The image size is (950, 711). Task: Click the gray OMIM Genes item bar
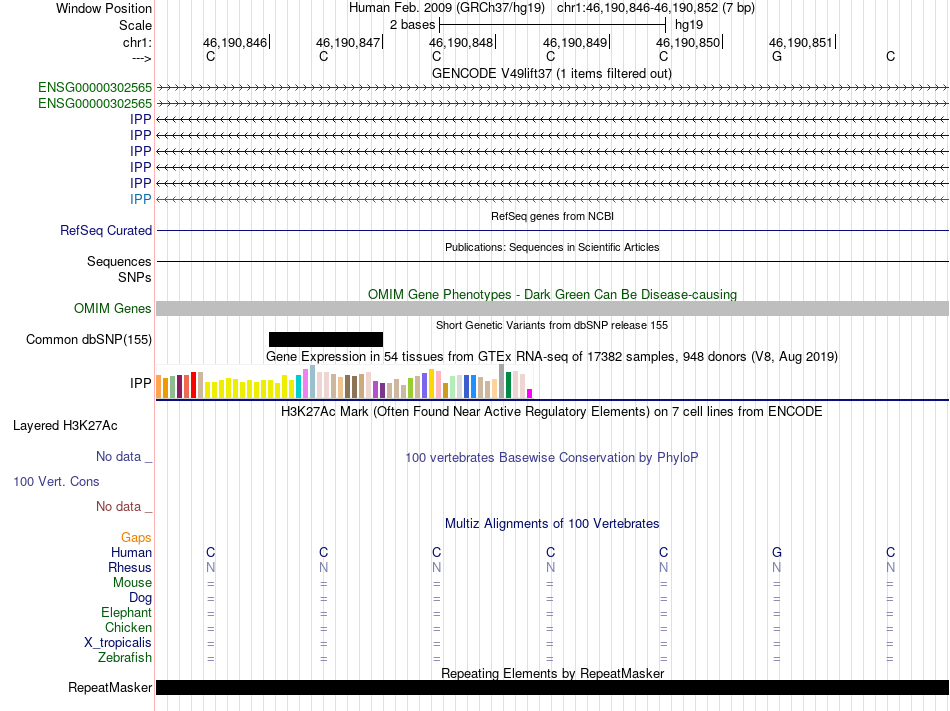[x=552, y=308]
